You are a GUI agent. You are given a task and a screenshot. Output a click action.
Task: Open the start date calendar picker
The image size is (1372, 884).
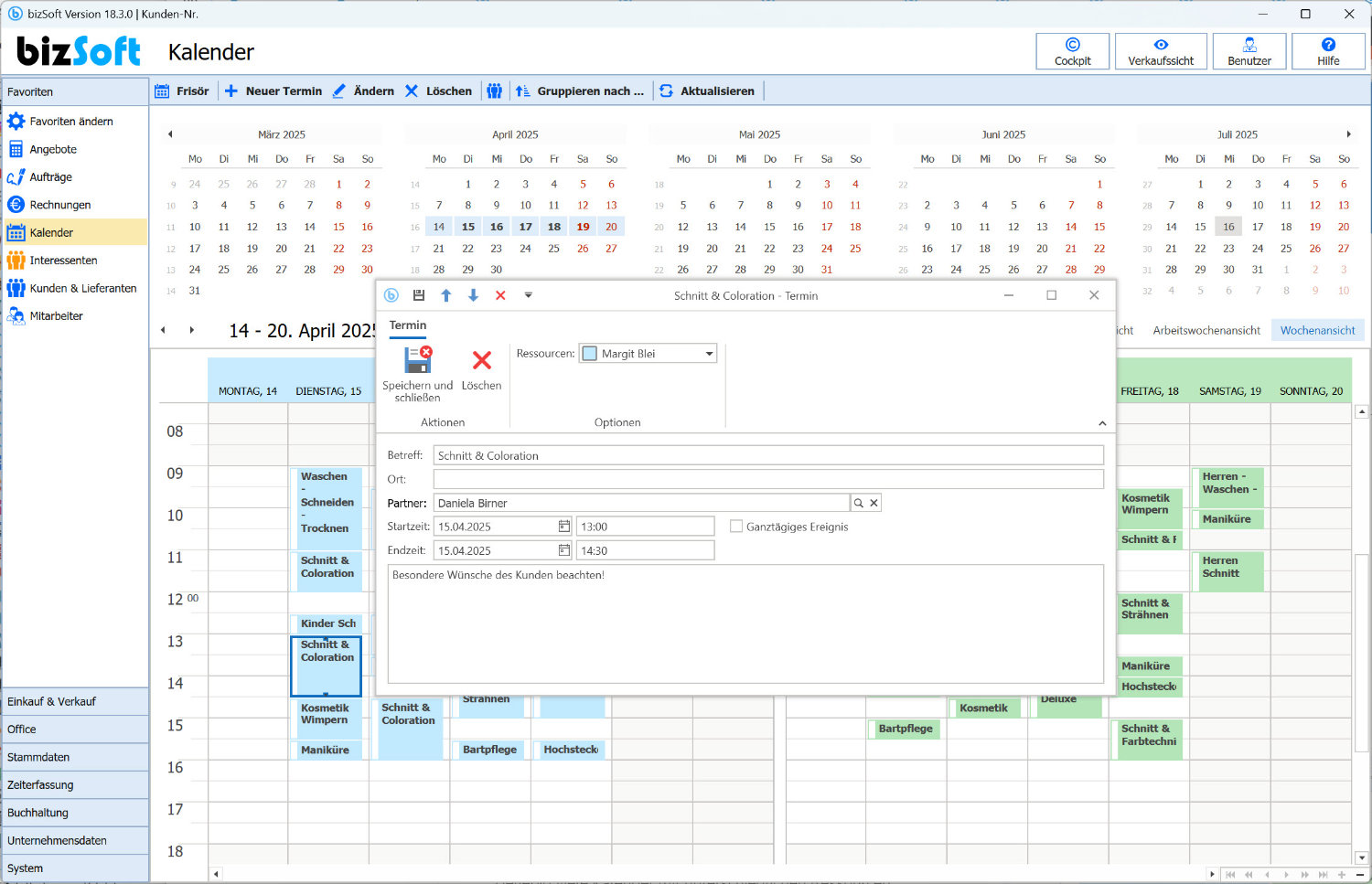[x=563, y=527]
